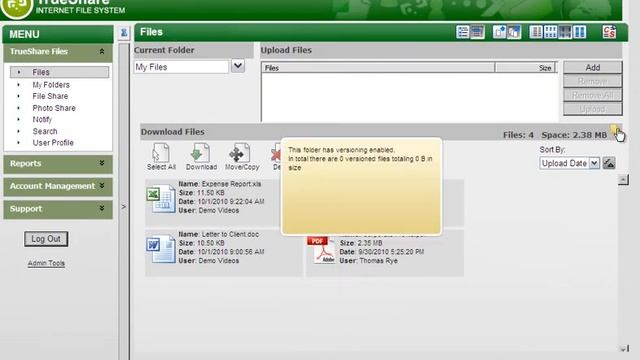
Task: Click the My Files folder field
Action: (181, 67)
